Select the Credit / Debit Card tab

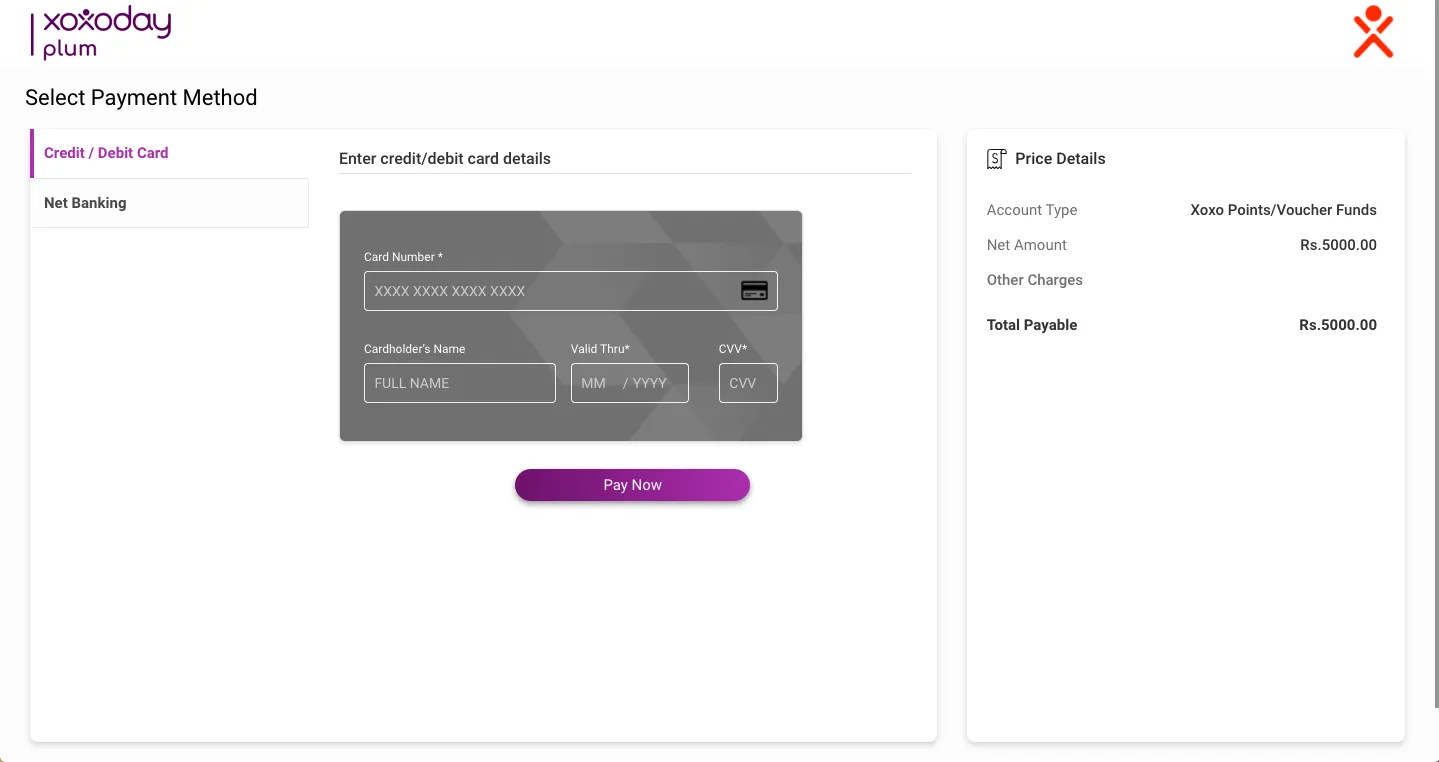tap(106, 153)
